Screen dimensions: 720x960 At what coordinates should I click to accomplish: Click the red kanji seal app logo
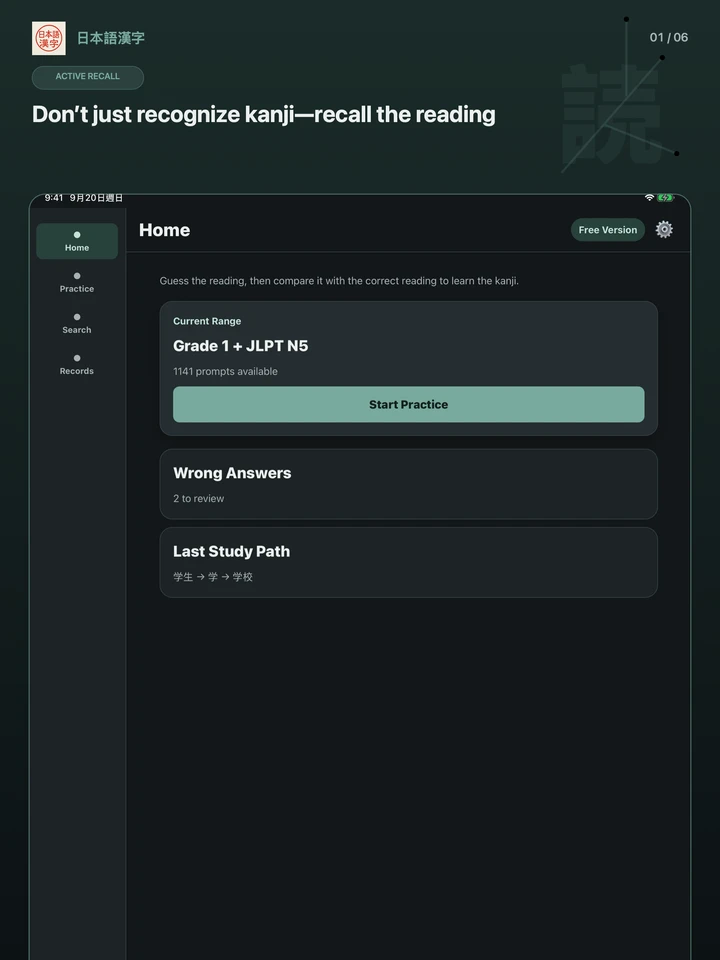[x=49, y=38]
